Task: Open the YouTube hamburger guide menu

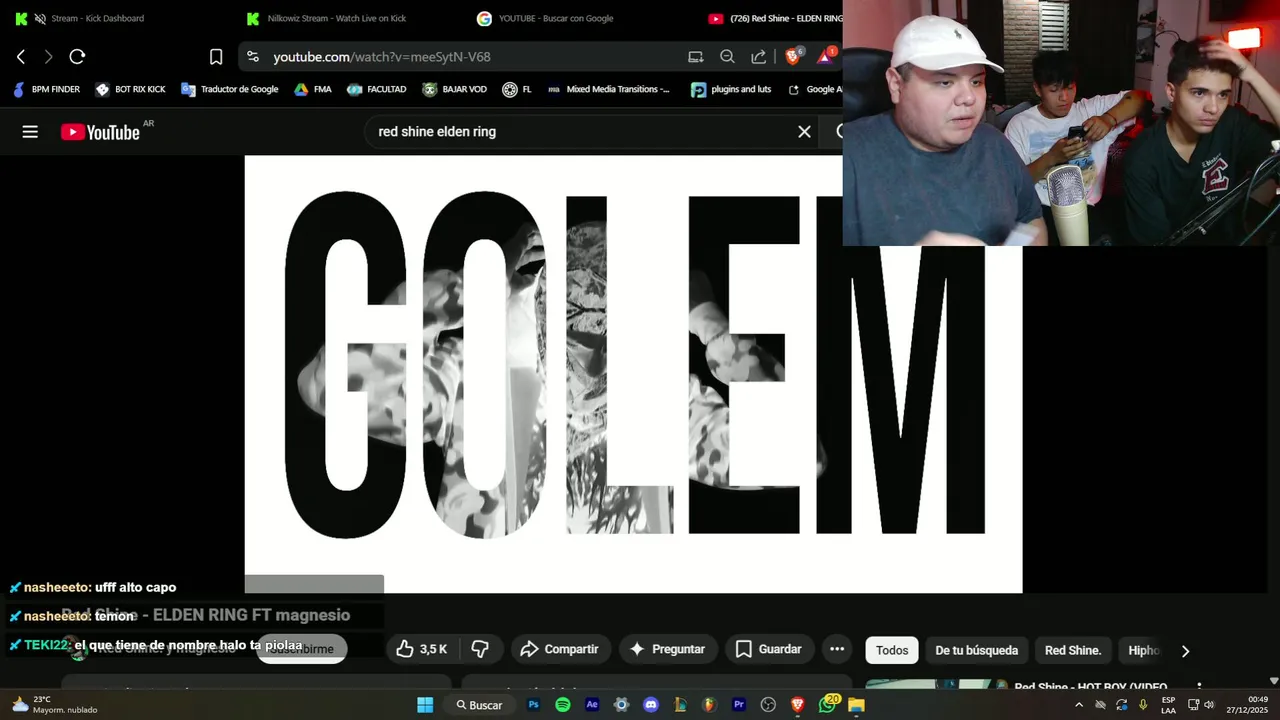Action: (x=30, y=131)
